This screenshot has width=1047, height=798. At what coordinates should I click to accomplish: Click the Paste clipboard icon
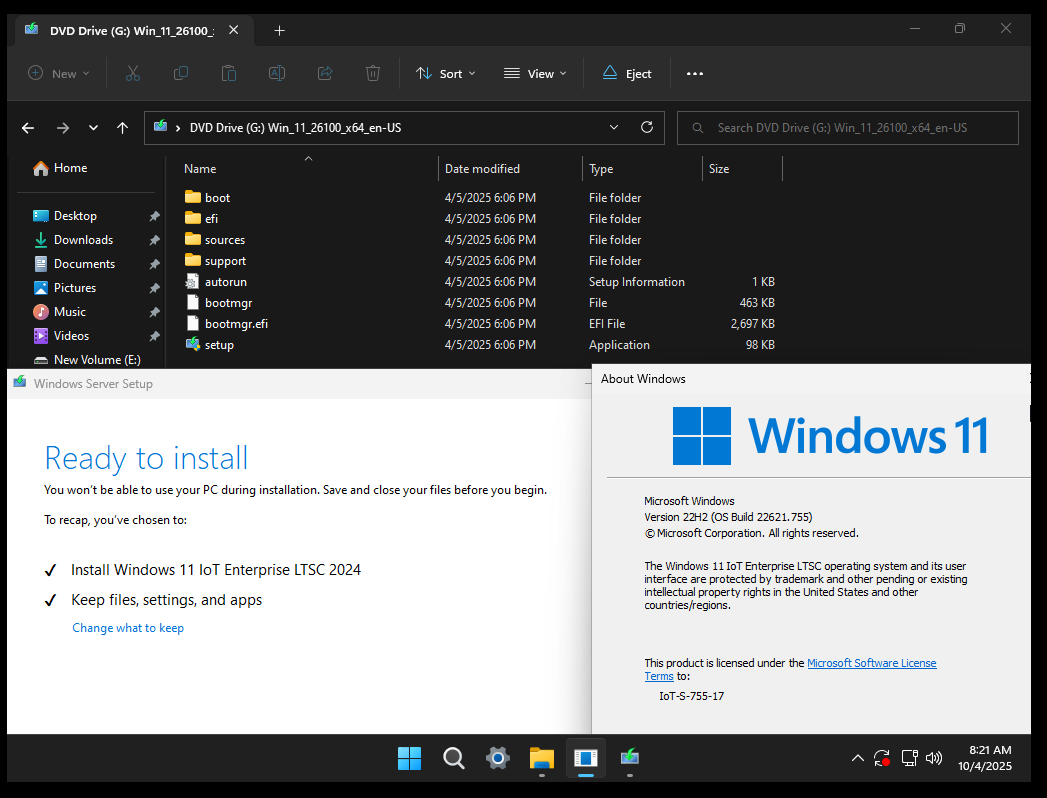[x=228, y=73]
